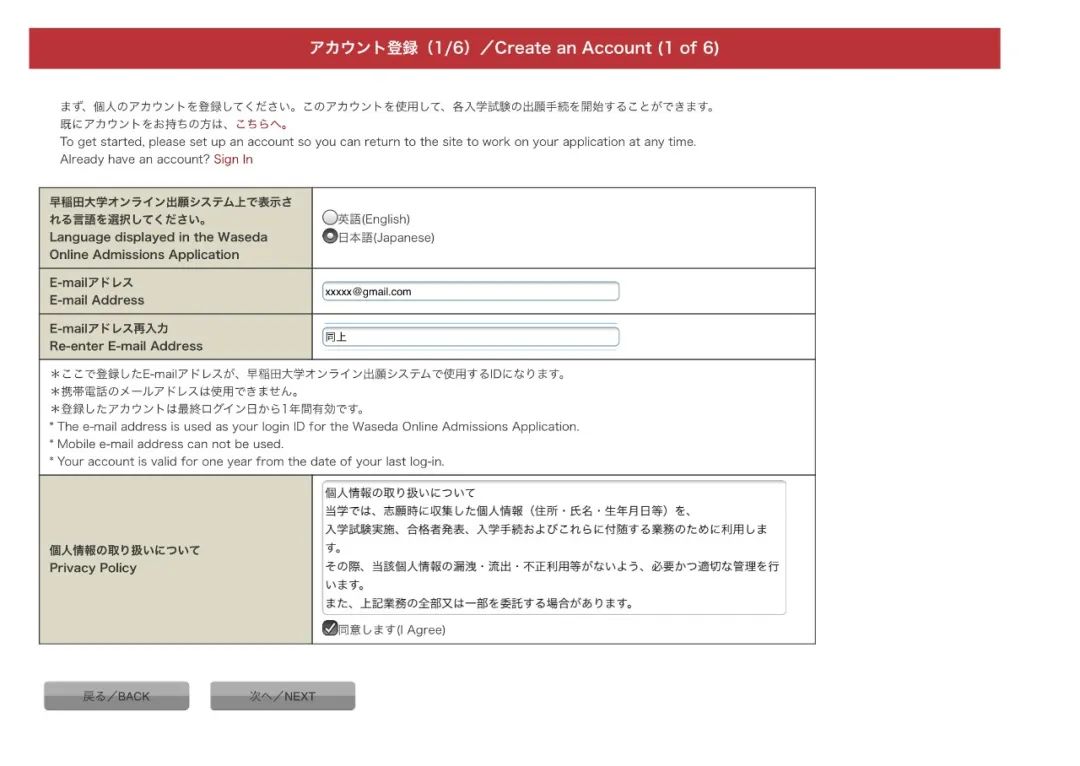Image resolution: width=1080 pixels, height=766 pixels.
Task: Follow the こちらへ link
Action: (x=262, y=124)
